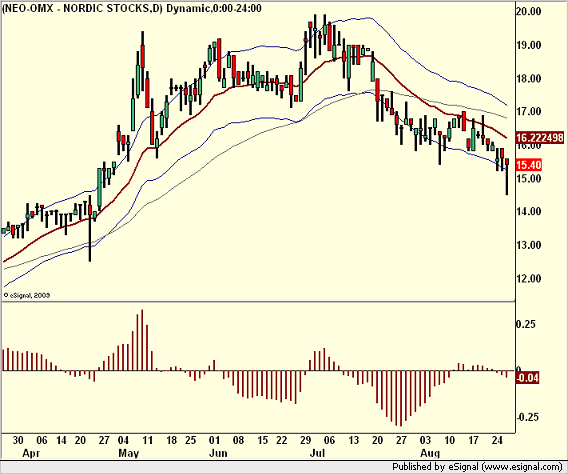Click the -0.25 indicator axis label
Viewport: 568px width, 474px height.
tap(527, 417)
